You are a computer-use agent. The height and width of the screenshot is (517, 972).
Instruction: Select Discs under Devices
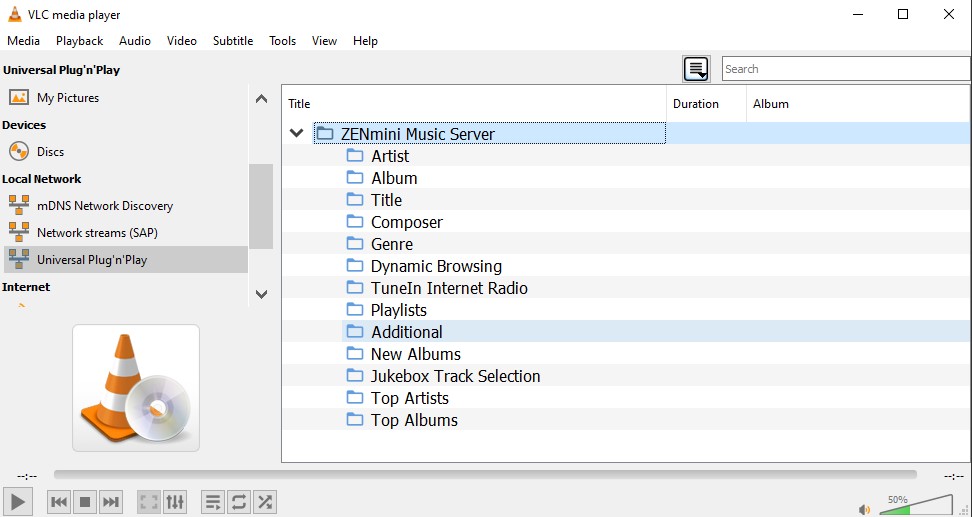pyautogui.click(x=50, y=152)
